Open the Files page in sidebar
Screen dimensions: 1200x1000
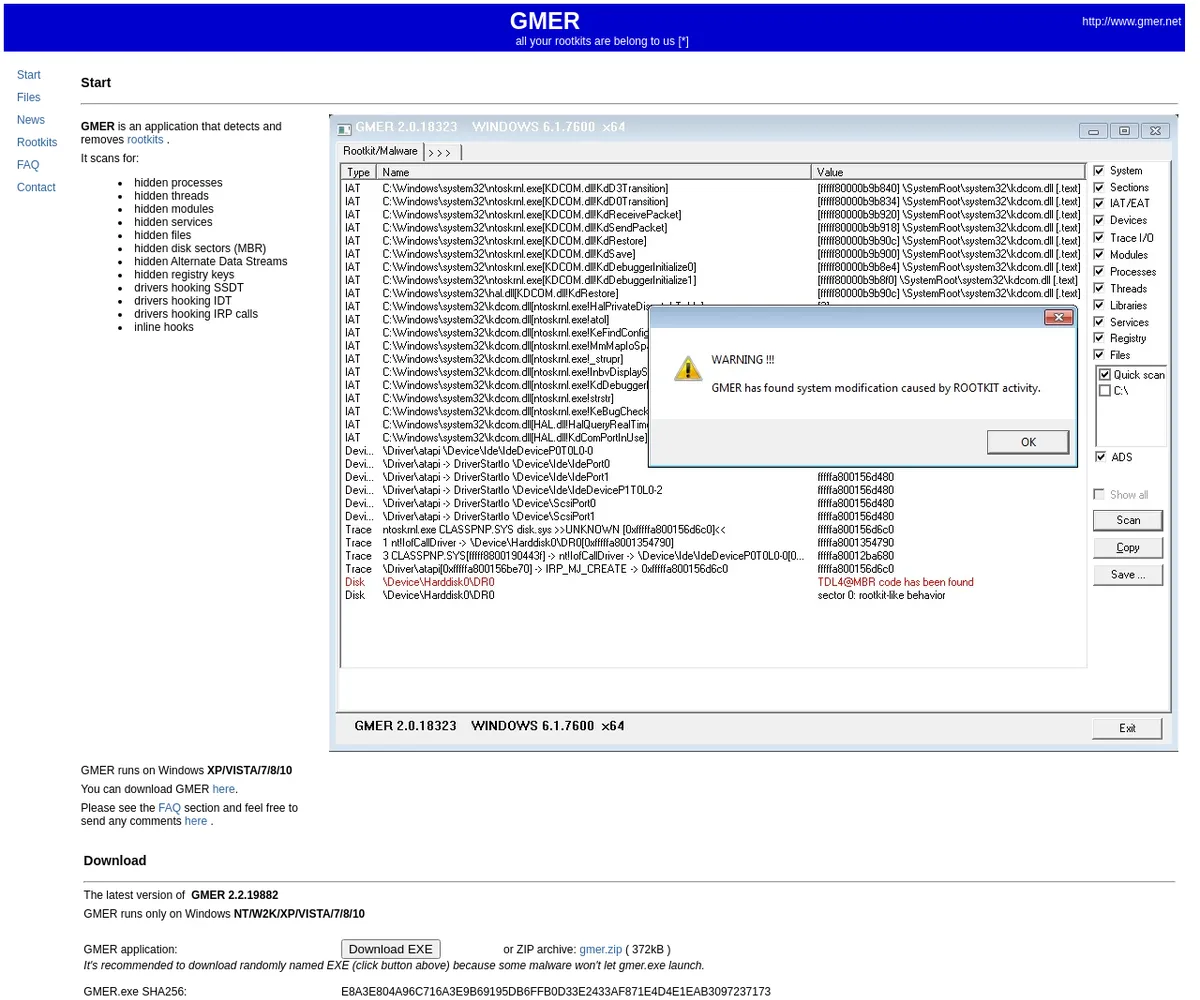[29, 97]
